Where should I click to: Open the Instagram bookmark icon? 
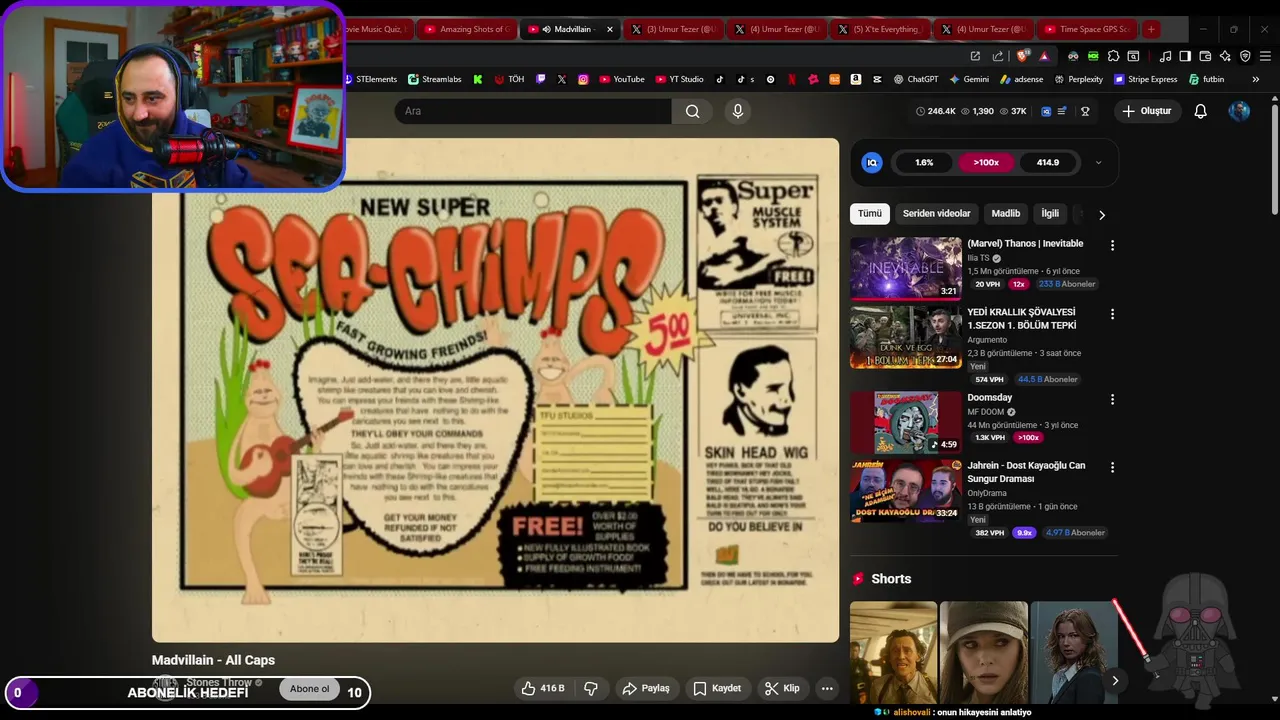coord(583,79)
